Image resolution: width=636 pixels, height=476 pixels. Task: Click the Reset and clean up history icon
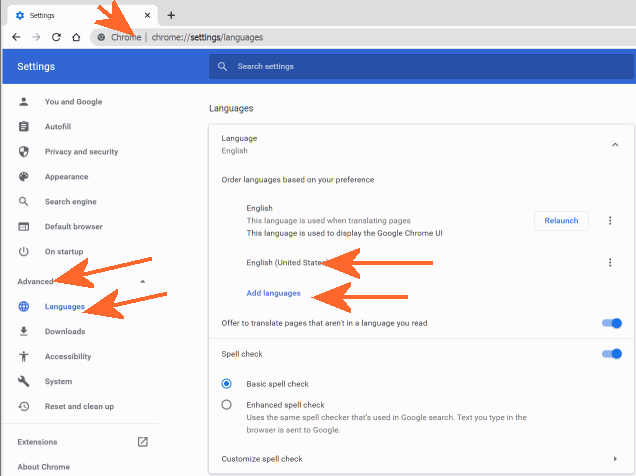click(24, 406)
